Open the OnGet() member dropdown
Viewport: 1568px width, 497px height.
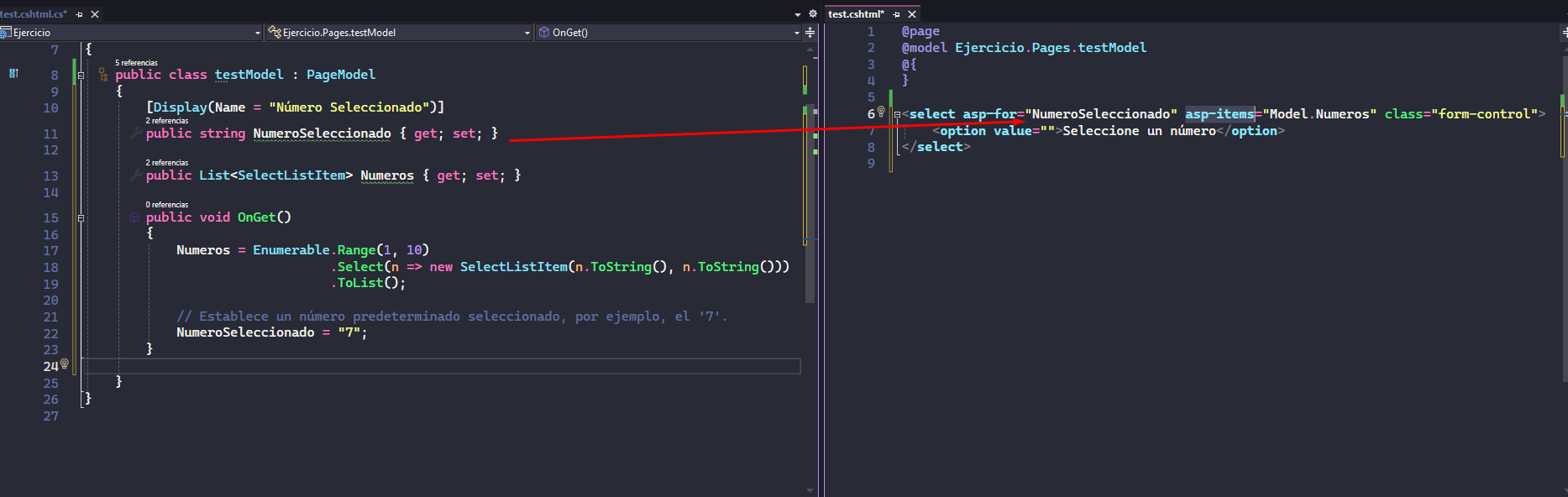[x=796, y=33]
